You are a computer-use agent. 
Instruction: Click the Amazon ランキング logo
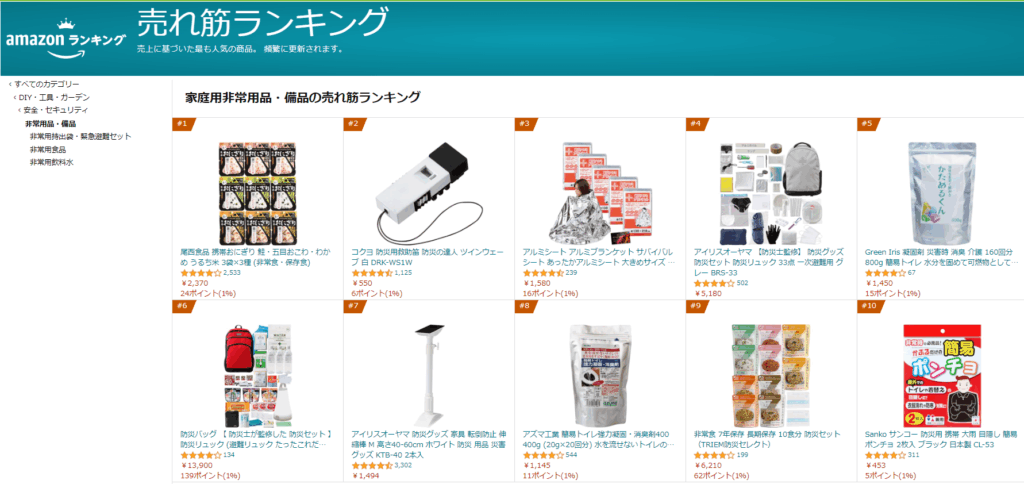[x=66, y=39]
